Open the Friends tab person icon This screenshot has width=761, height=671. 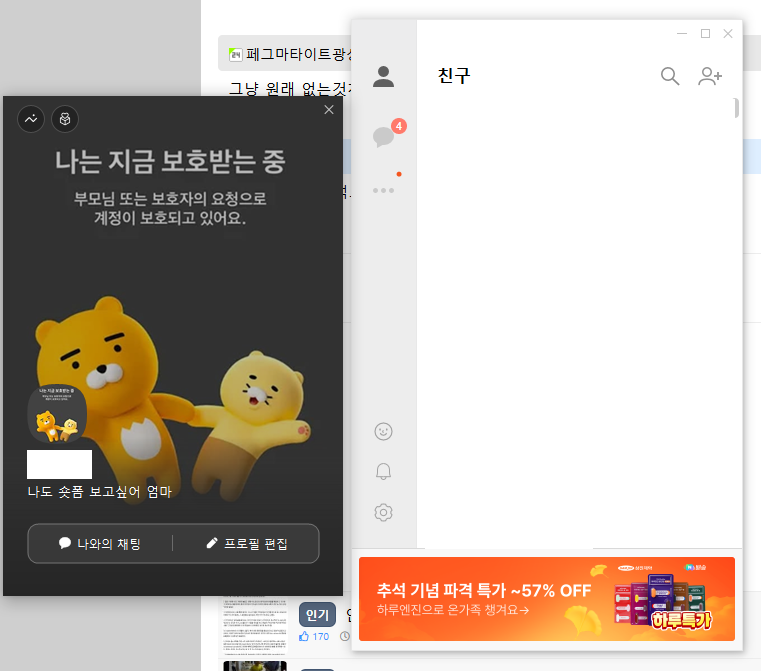(383, 77)
